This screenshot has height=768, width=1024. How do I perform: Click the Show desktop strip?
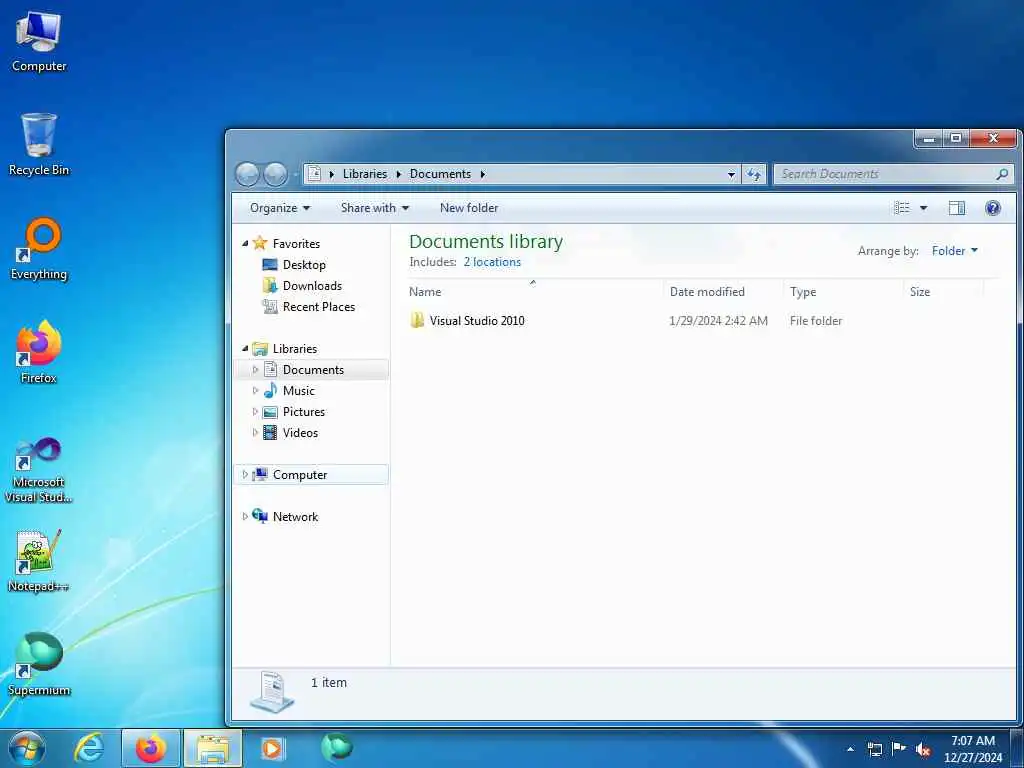tap(1017, 749)
